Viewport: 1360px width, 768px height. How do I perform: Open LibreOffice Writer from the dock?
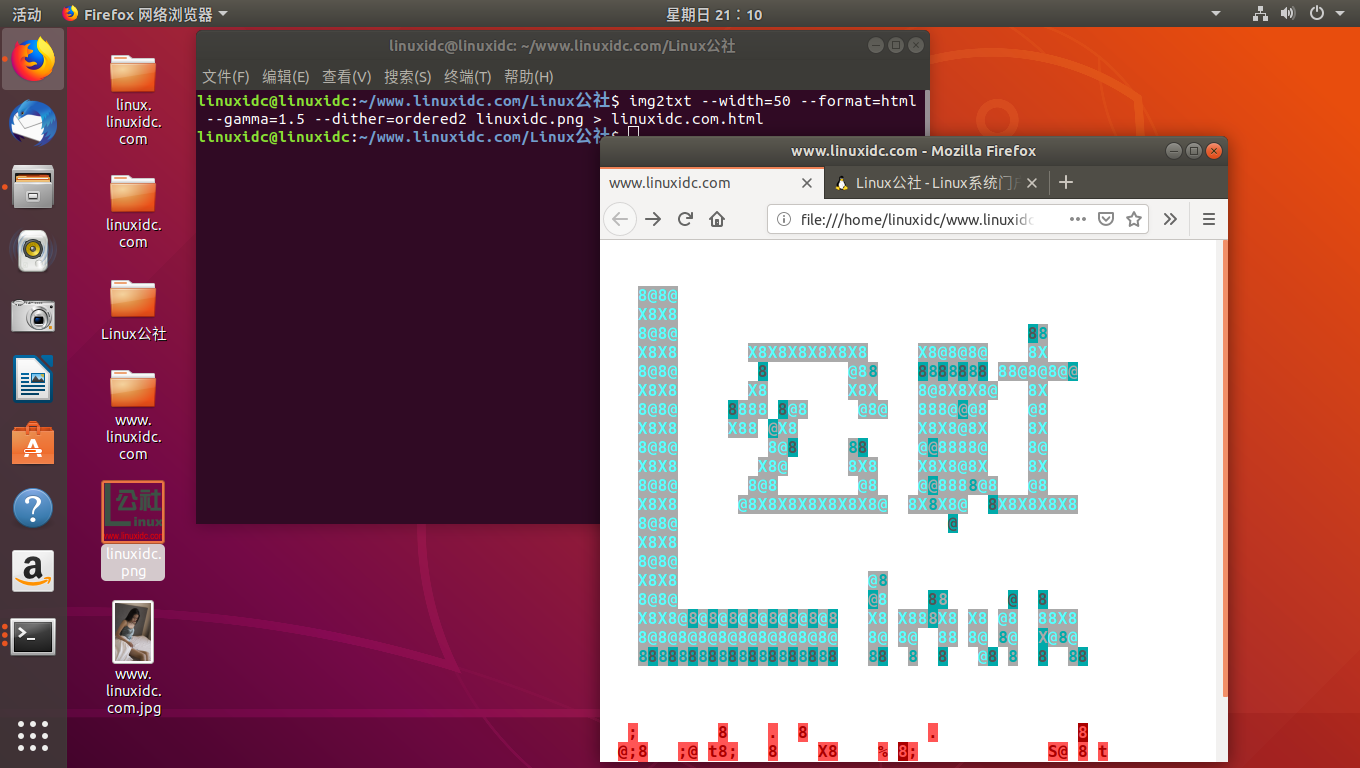click(33, 379)
